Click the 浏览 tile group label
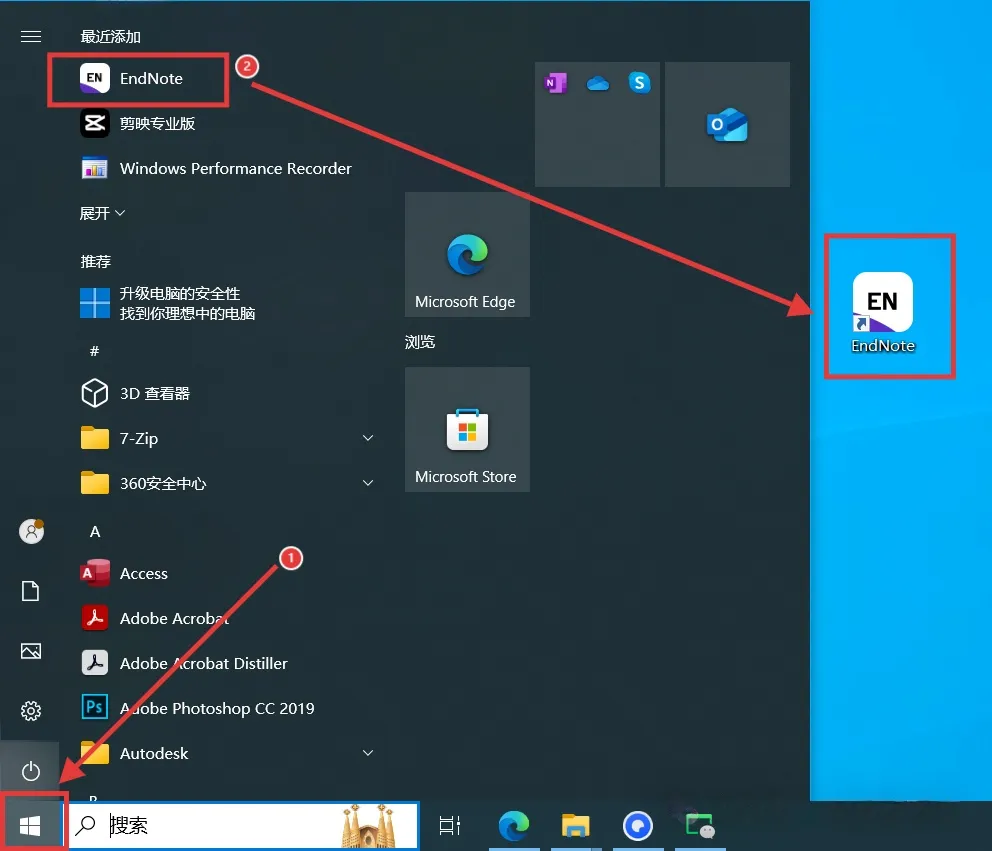 (420, 342)
